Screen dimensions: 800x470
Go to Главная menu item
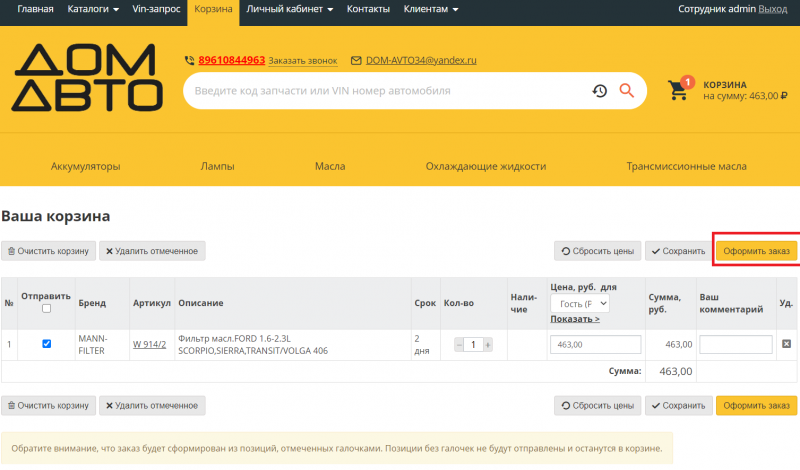[x=35, y=9]
